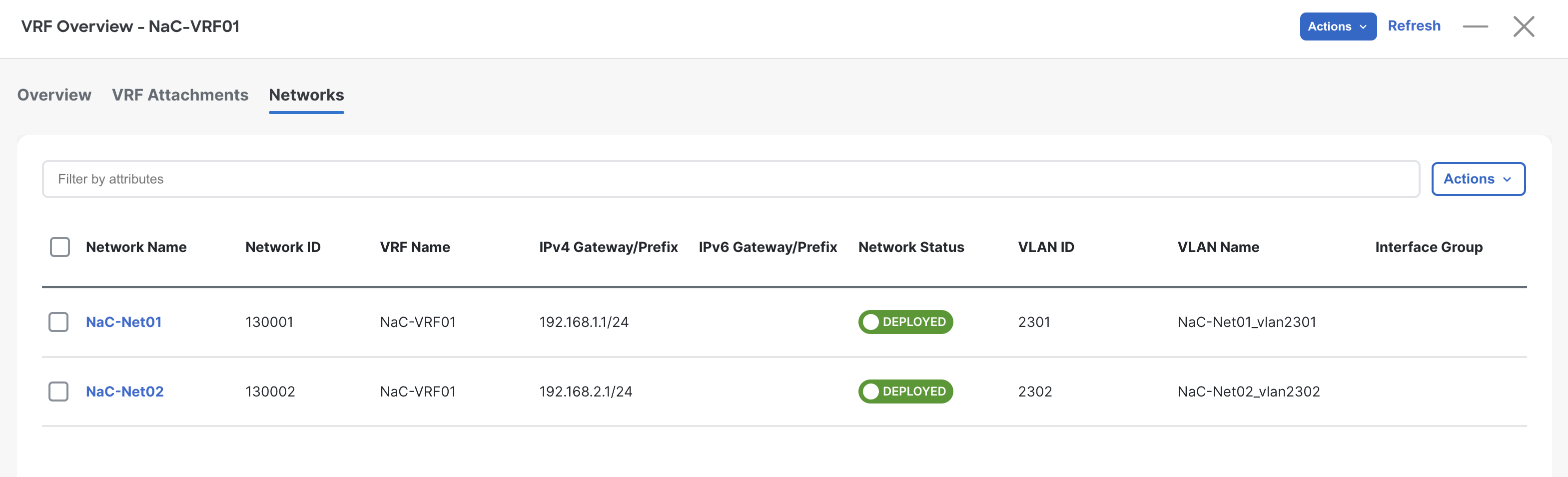Click the DEPLOYED status badge for NaC-Net01
Viewport: 1568px width, 477px height.
point(906,322)
